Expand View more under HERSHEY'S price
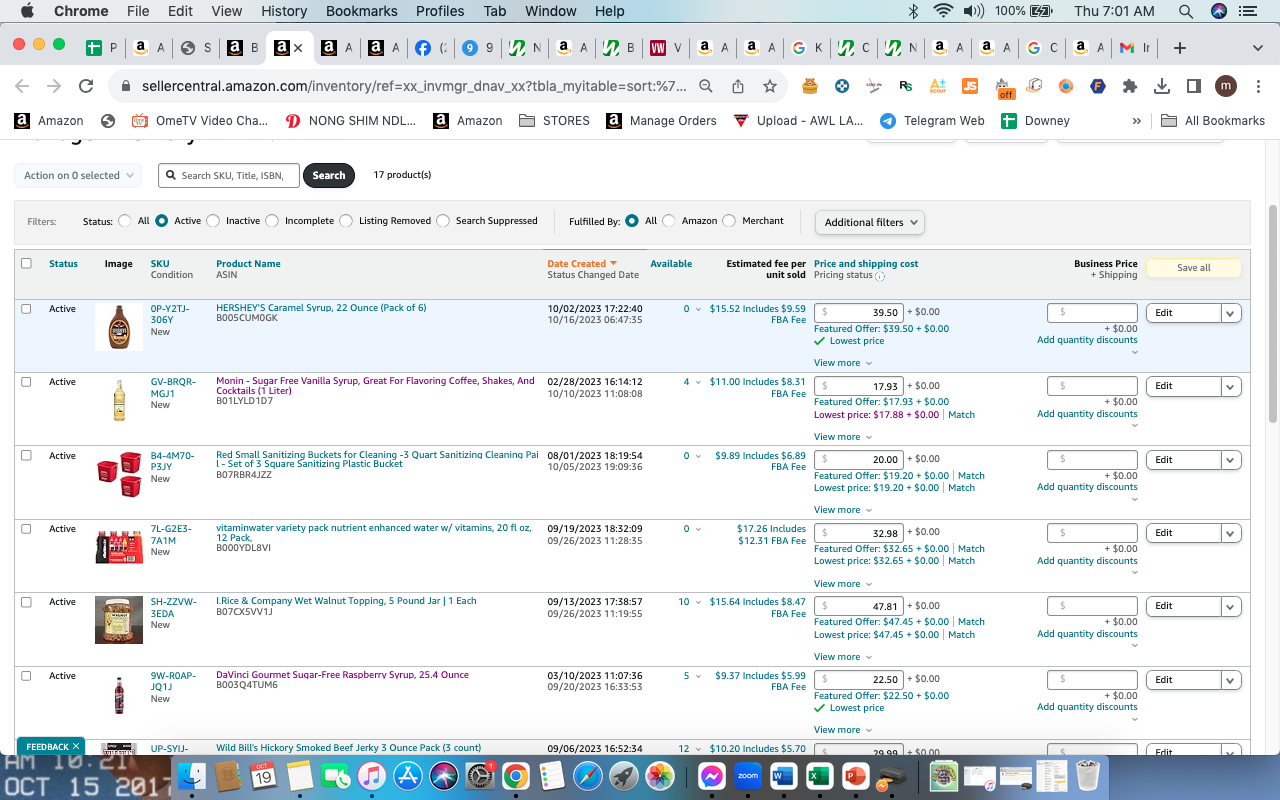Viewport: 1280px width, 800px height. (x=843, y=363)
